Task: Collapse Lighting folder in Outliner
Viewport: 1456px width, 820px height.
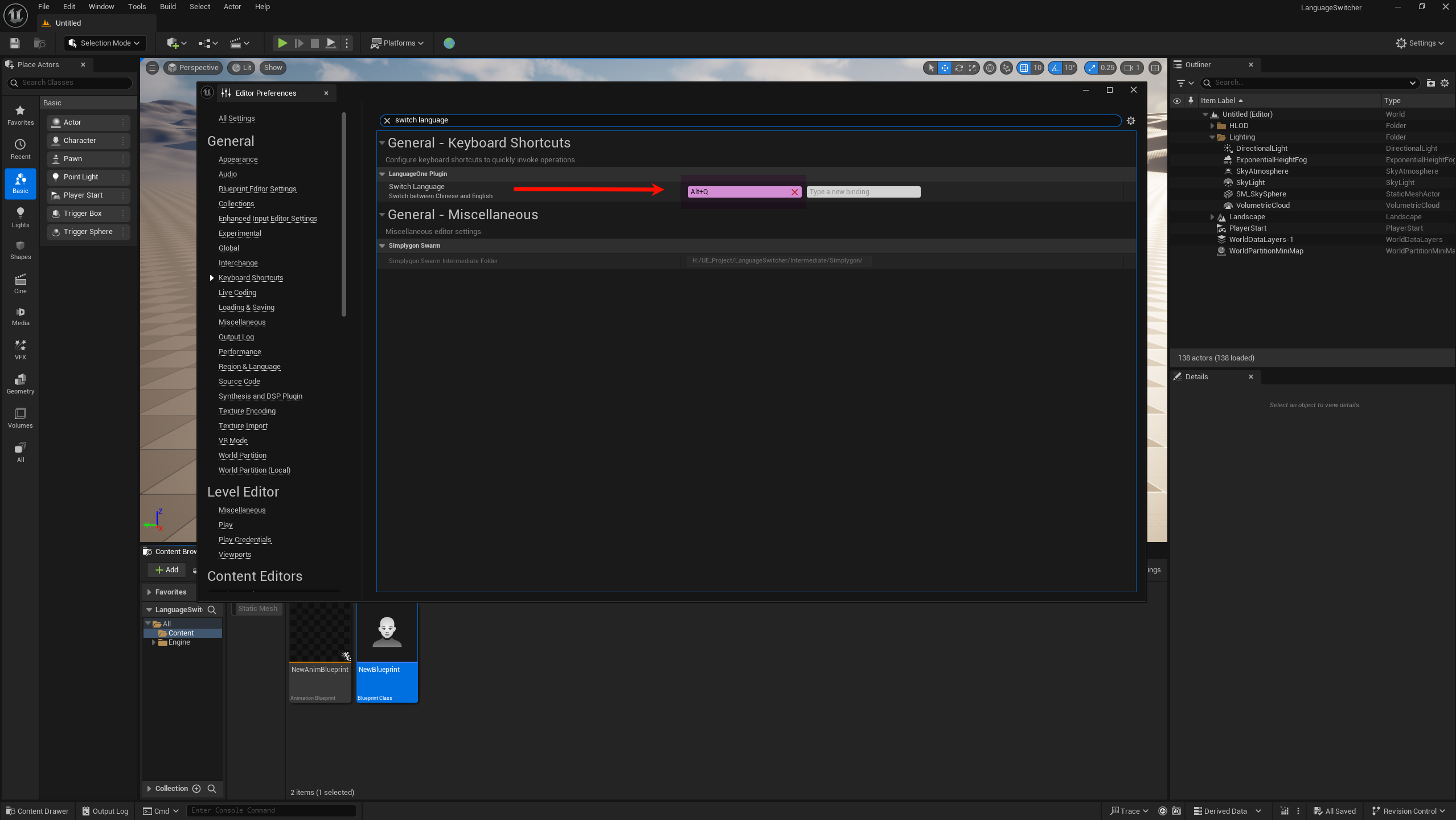Action: pos(1212,137)
